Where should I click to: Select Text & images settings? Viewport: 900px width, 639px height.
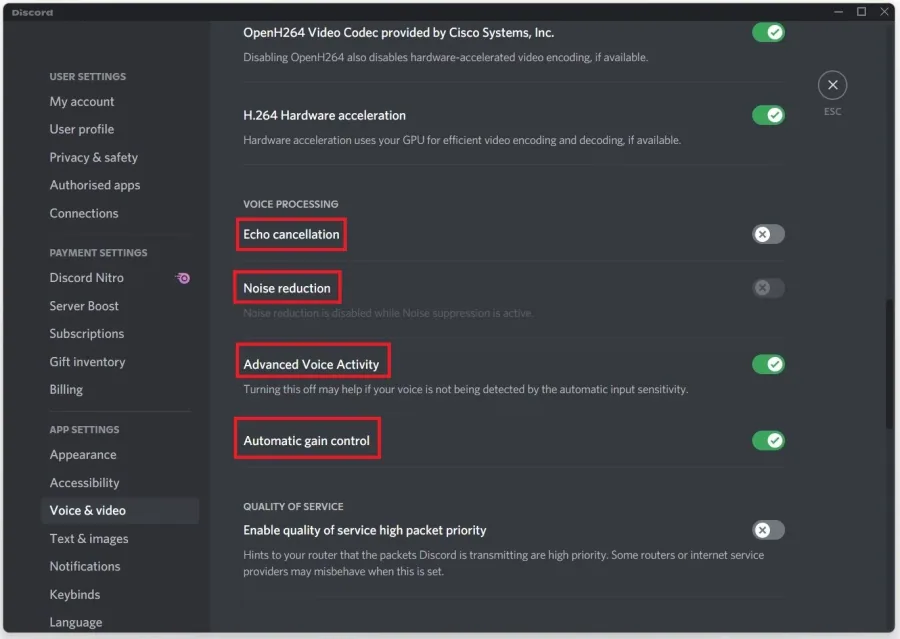(89, 539)
